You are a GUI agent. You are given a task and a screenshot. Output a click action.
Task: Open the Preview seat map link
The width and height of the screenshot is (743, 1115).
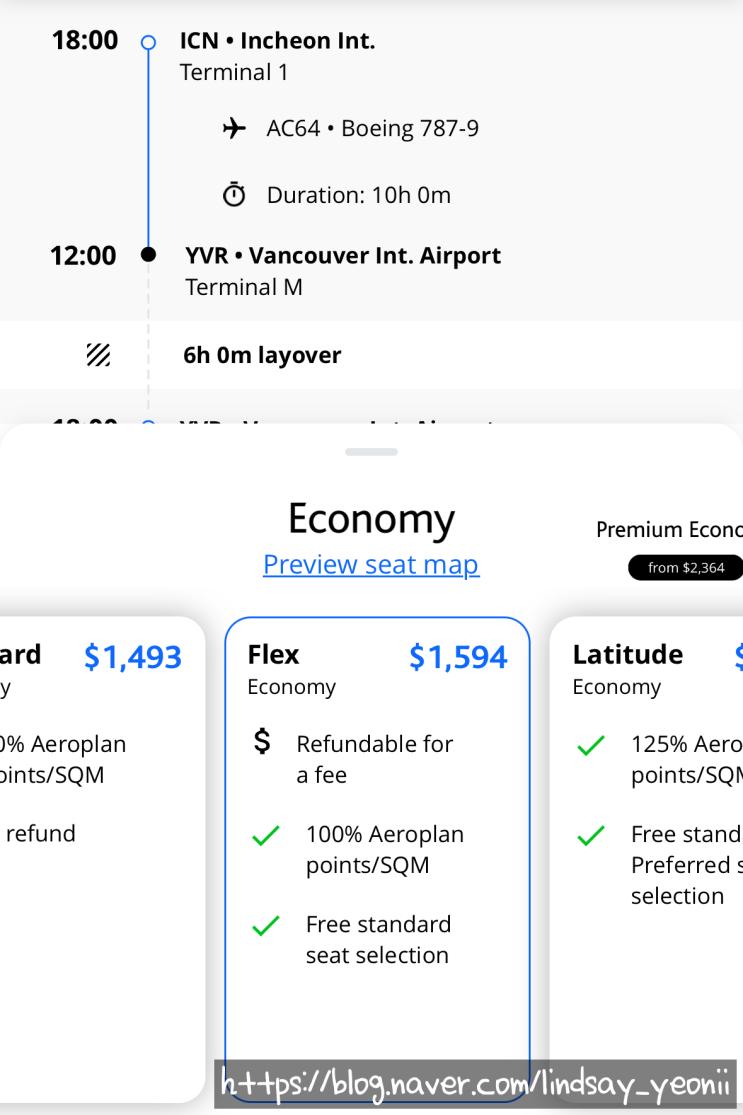[371, 565]
